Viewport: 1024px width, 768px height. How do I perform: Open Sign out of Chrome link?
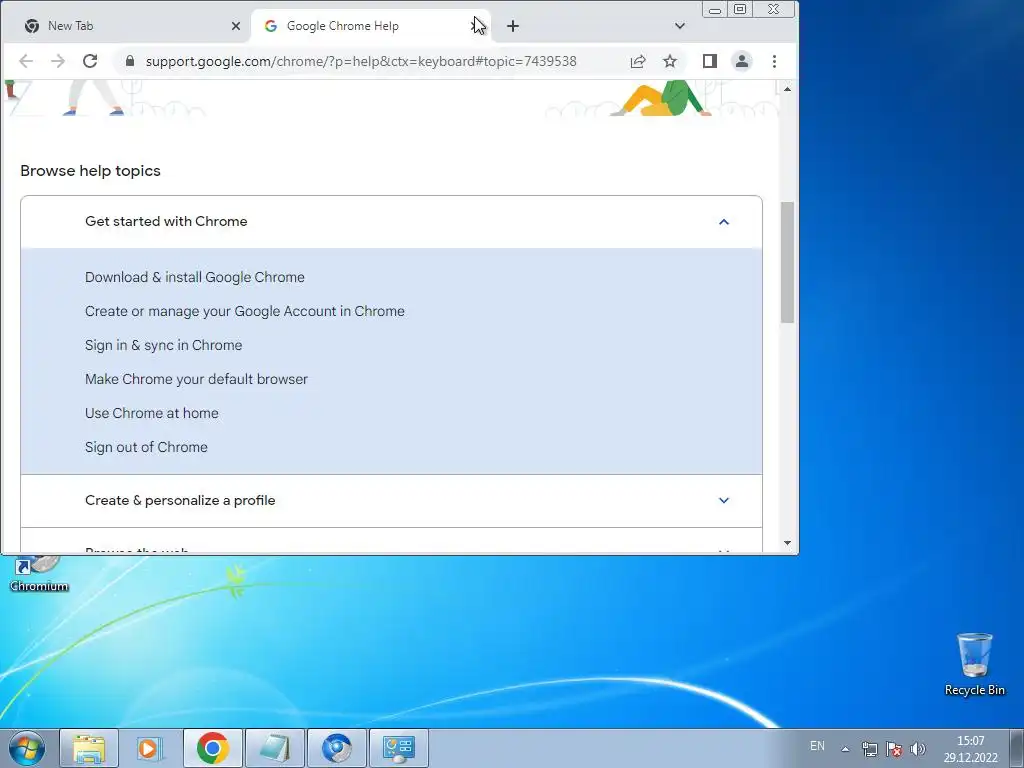coord(146,447)
